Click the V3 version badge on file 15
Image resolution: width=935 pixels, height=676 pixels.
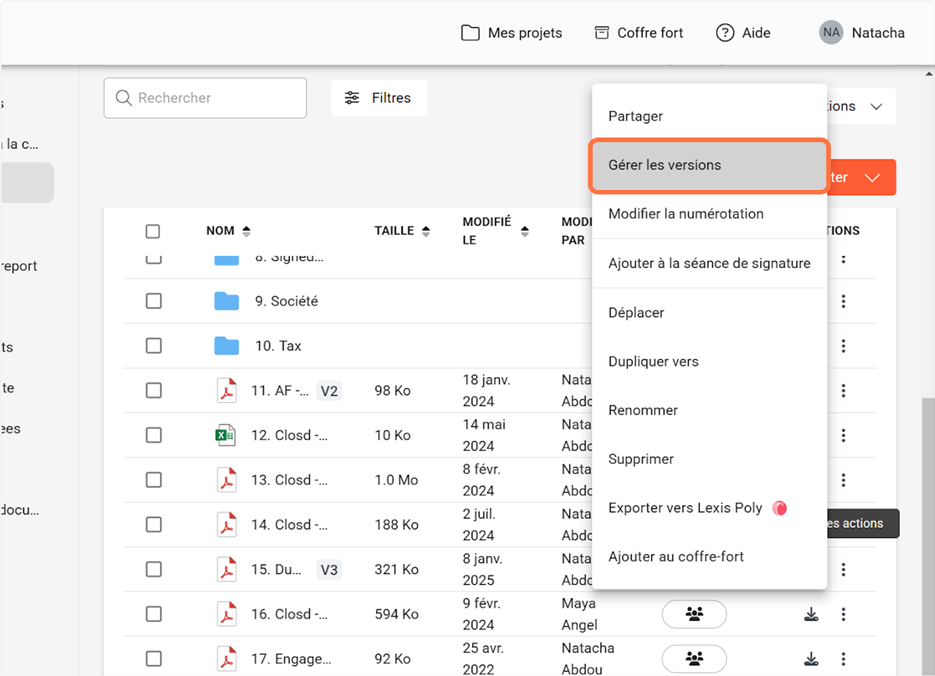tap(329, 570)
